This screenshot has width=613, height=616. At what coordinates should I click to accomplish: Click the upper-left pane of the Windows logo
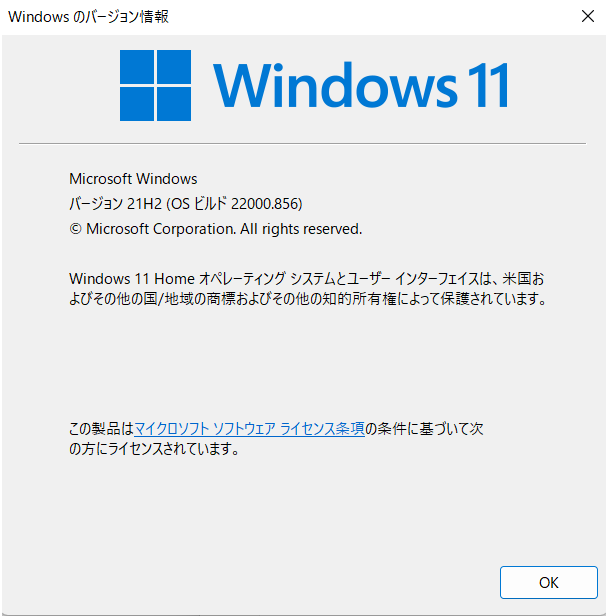pos(137,66)
